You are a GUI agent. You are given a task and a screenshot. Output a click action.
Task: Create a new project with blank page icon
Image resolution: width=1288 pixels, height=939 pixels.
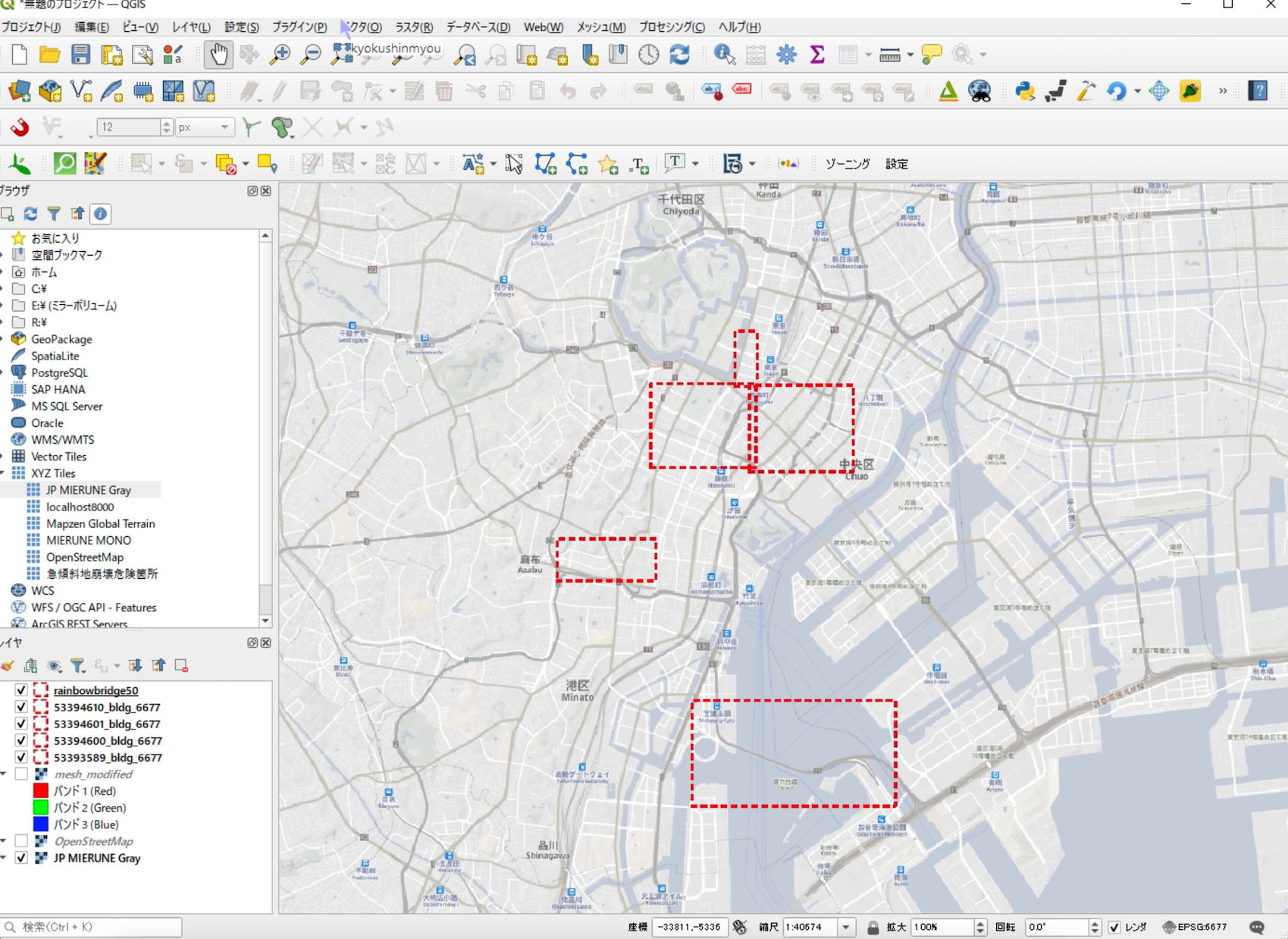coord(19,54)
